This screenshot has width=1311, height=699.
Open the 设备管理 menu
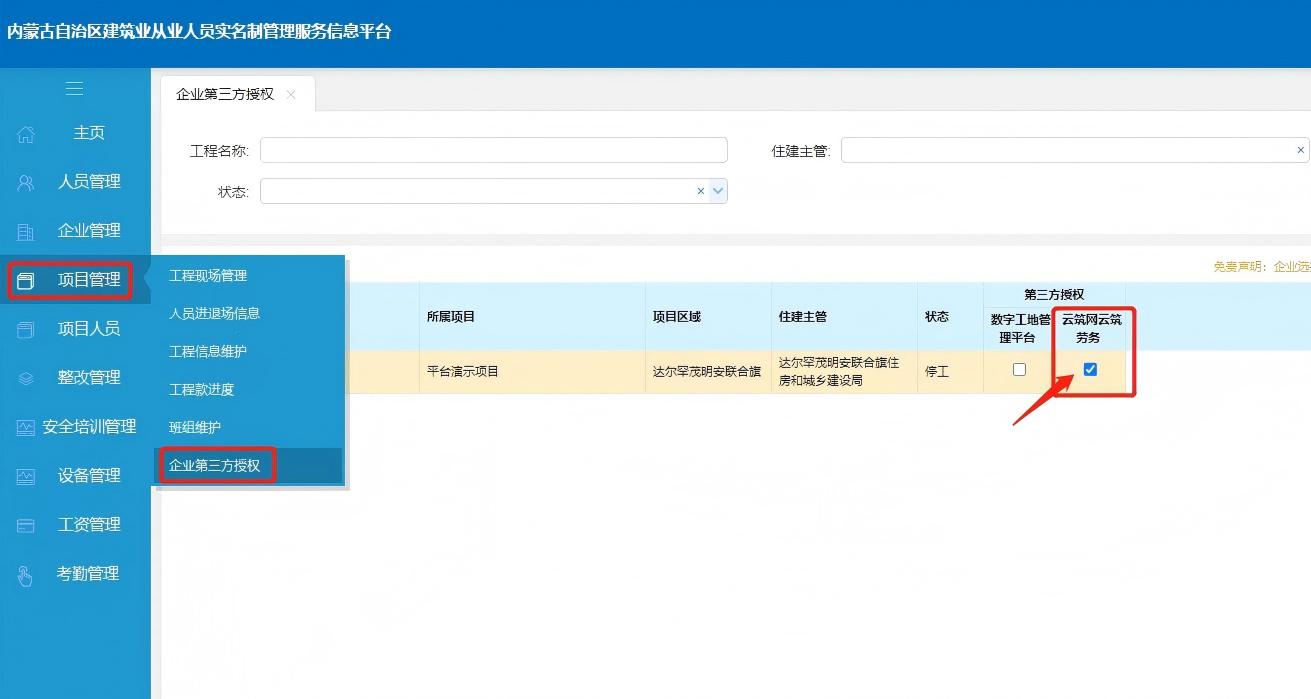pyautogui.click(x=89, y=476)
